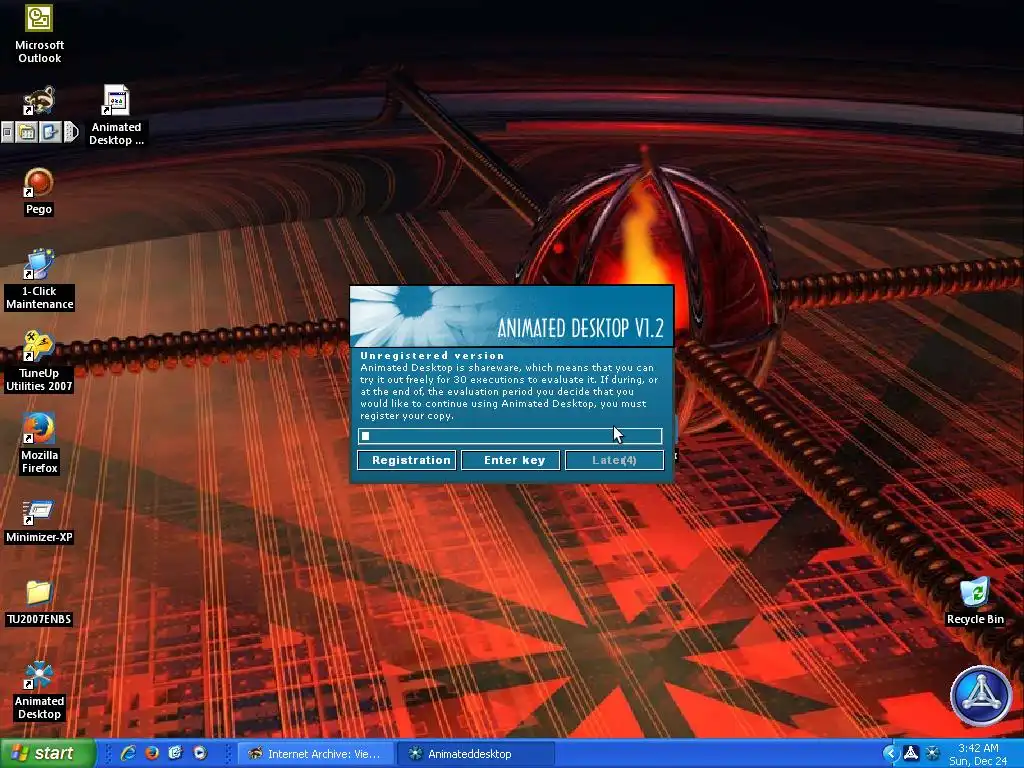Screen dimensions: 1024x768
Task: Click the folder calendar icon on the mini toolbar
Action: 27,133
